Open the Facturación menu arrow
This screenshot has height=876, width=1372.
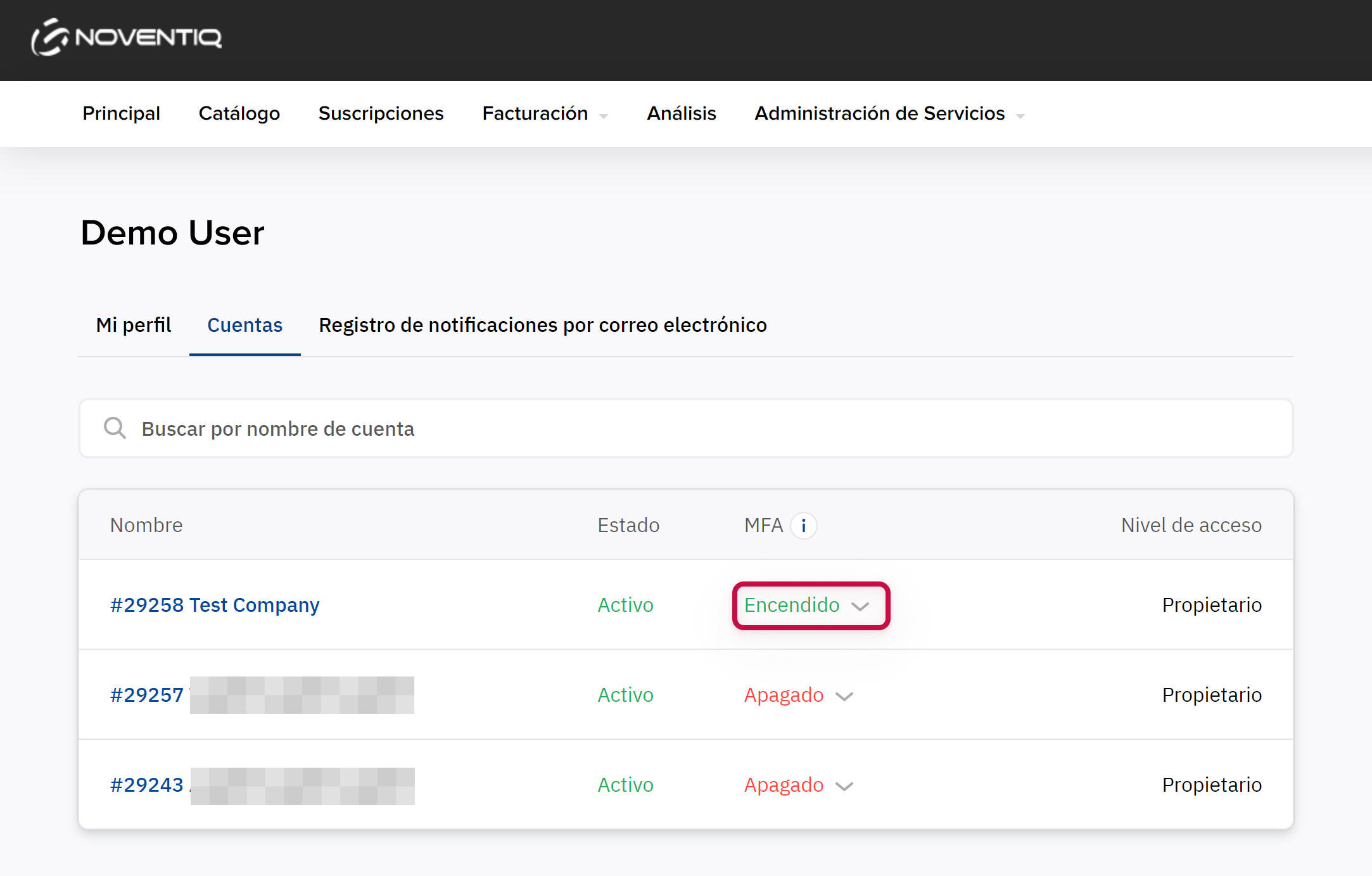(604, 116)
